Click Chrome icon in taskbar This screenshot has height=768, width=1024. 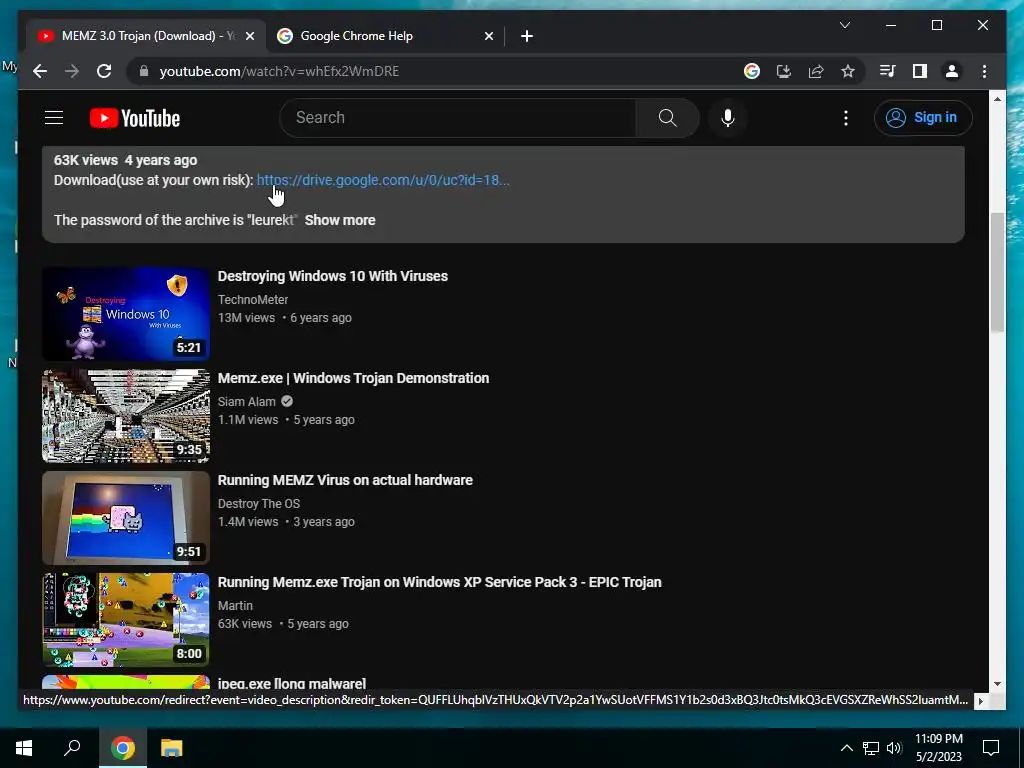(123, 748)
